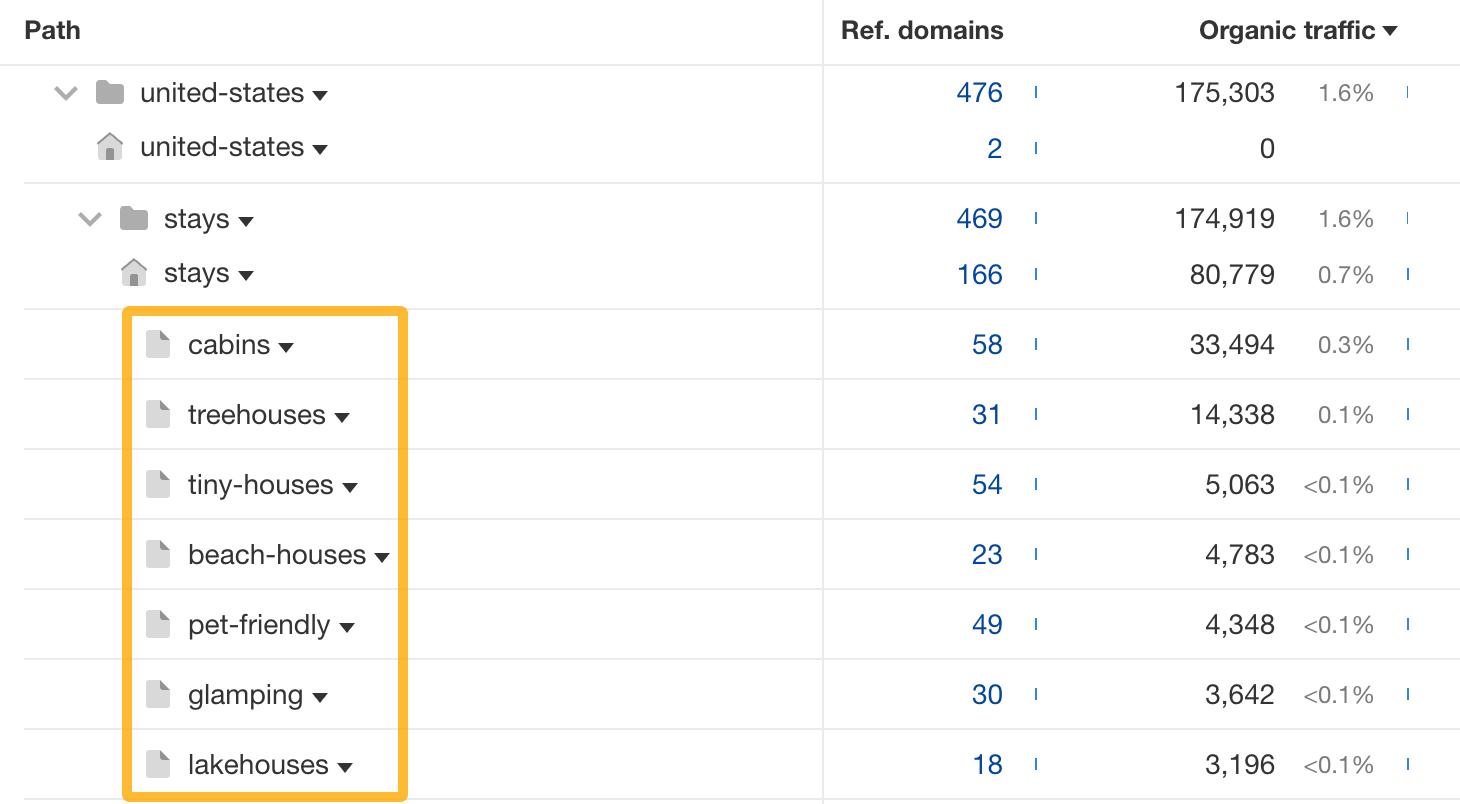The image size is (1460, 804).
Task: Click the Ref. domains column header
Action: (922, 31)
